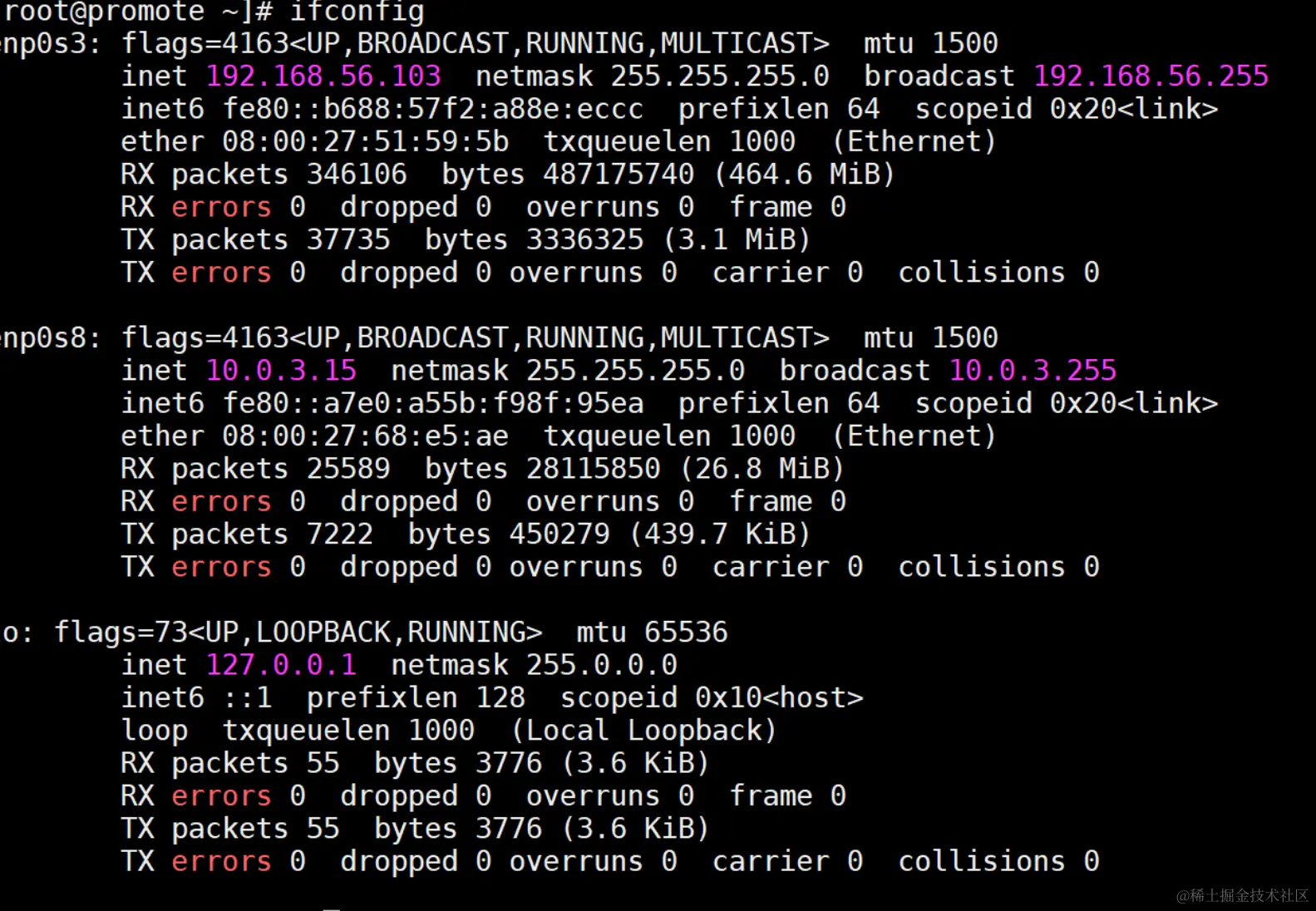Click the '(Local Loopback)' label
This screenshot has height=911, width=1316.
click(644, 731)
